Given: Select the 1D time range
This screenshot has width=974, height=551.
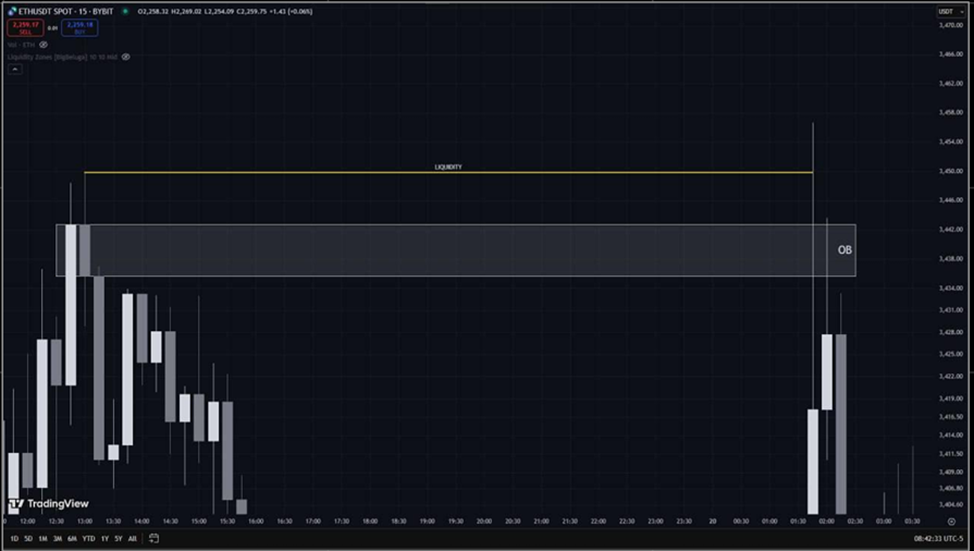Looking at the screenshot, I should [14, 538].
